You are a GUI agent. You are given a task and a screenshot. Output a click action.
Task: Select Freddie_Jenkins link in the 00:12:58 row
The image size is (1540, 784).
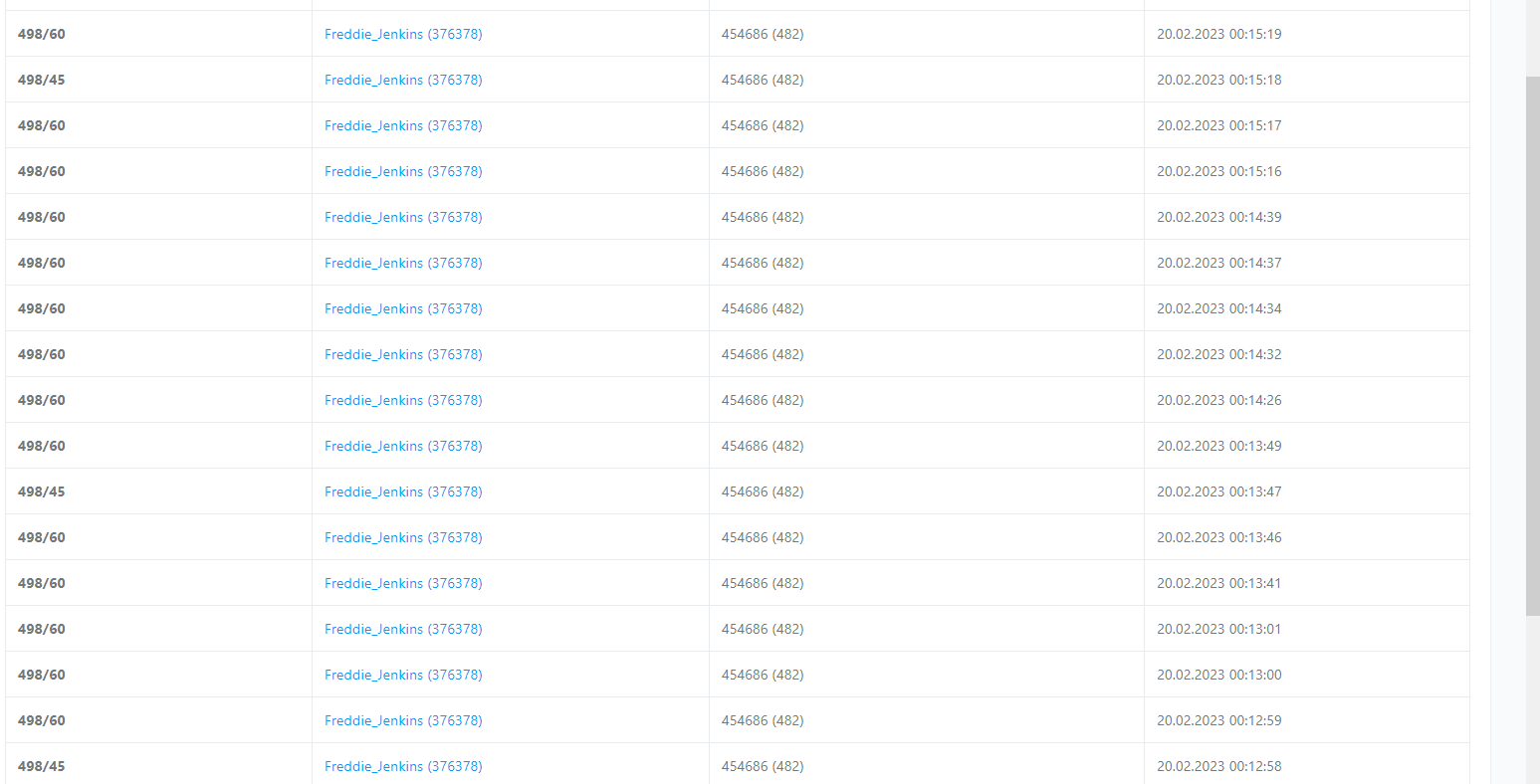click(403, 766)
